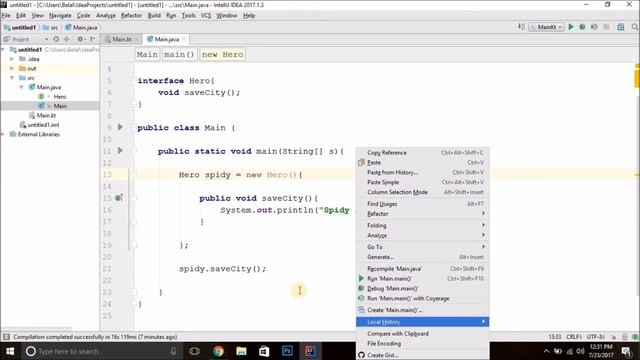Collapse the src folder
640x360 pixels.
pos(12,78)
